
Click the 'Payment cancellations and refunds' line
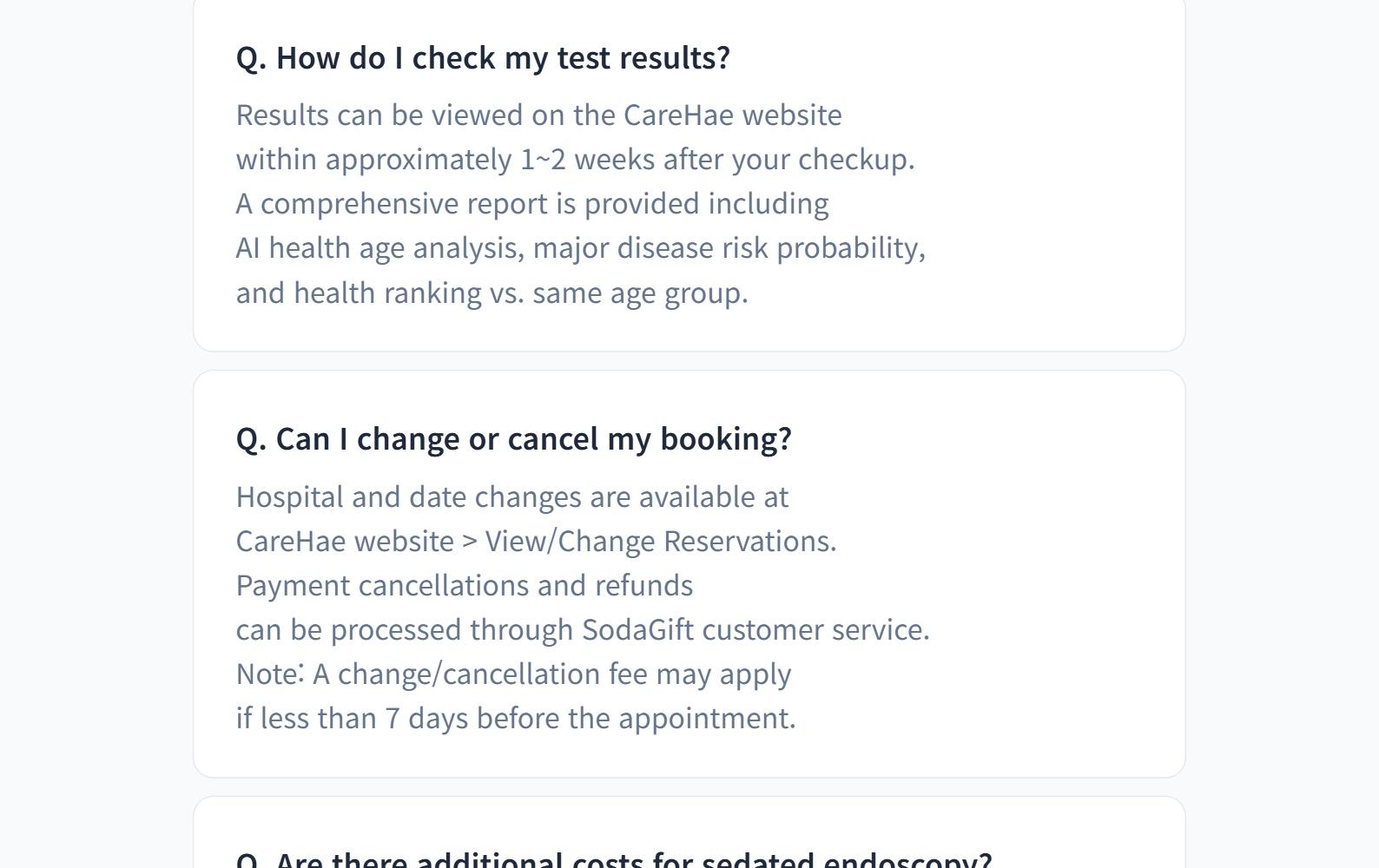pyautogui.click(x=464, y=586)
